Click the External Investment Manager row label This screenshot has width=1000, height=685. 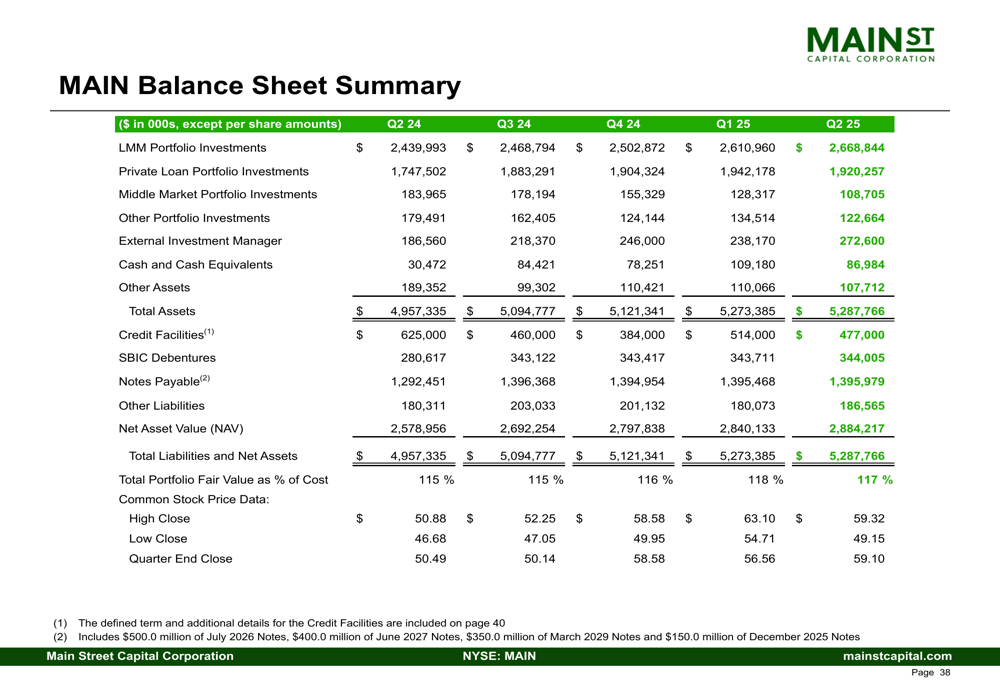click(x=200, y=241)
